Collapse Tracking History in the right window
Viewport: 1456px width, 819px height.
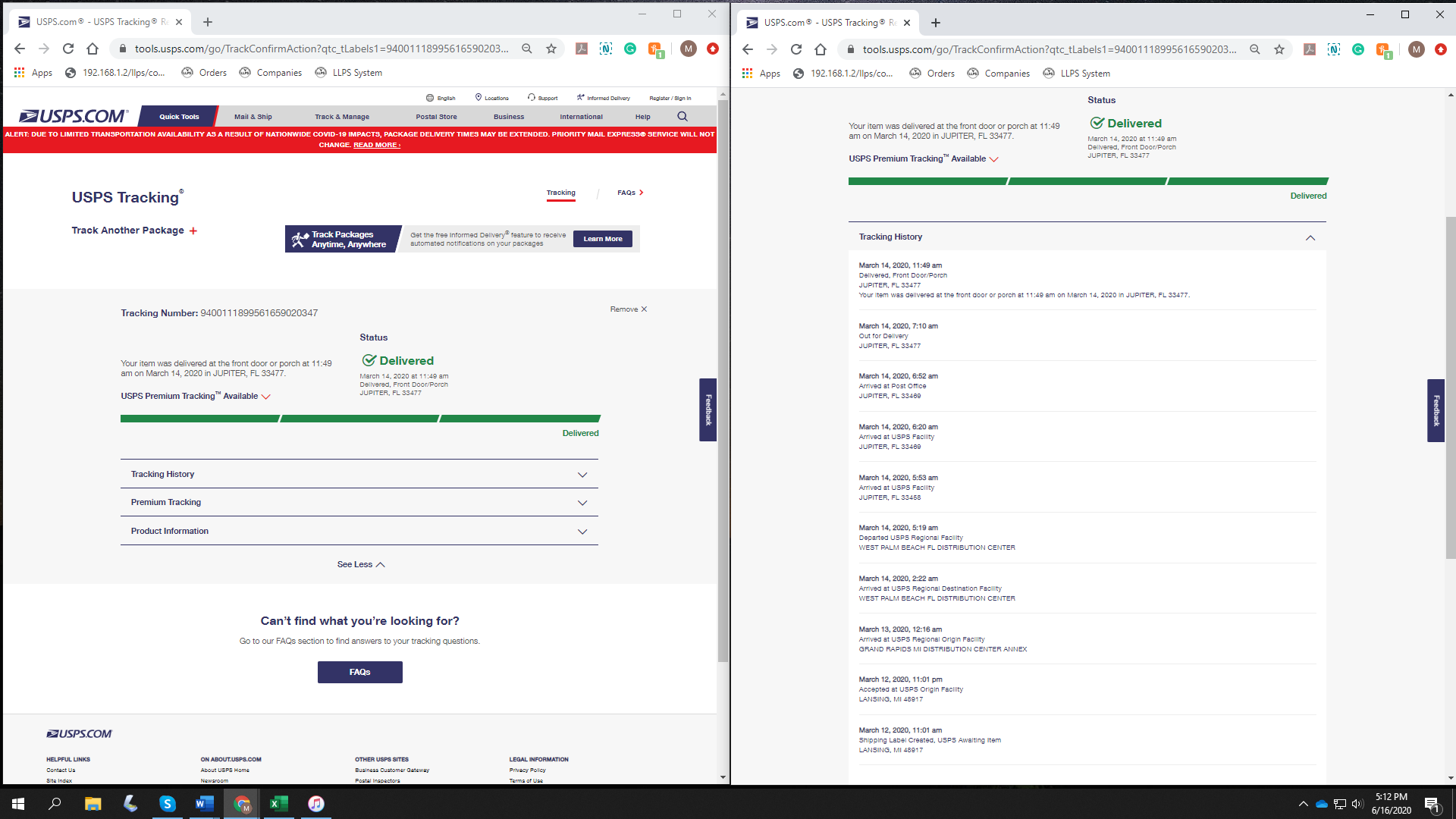(1310, 238)
